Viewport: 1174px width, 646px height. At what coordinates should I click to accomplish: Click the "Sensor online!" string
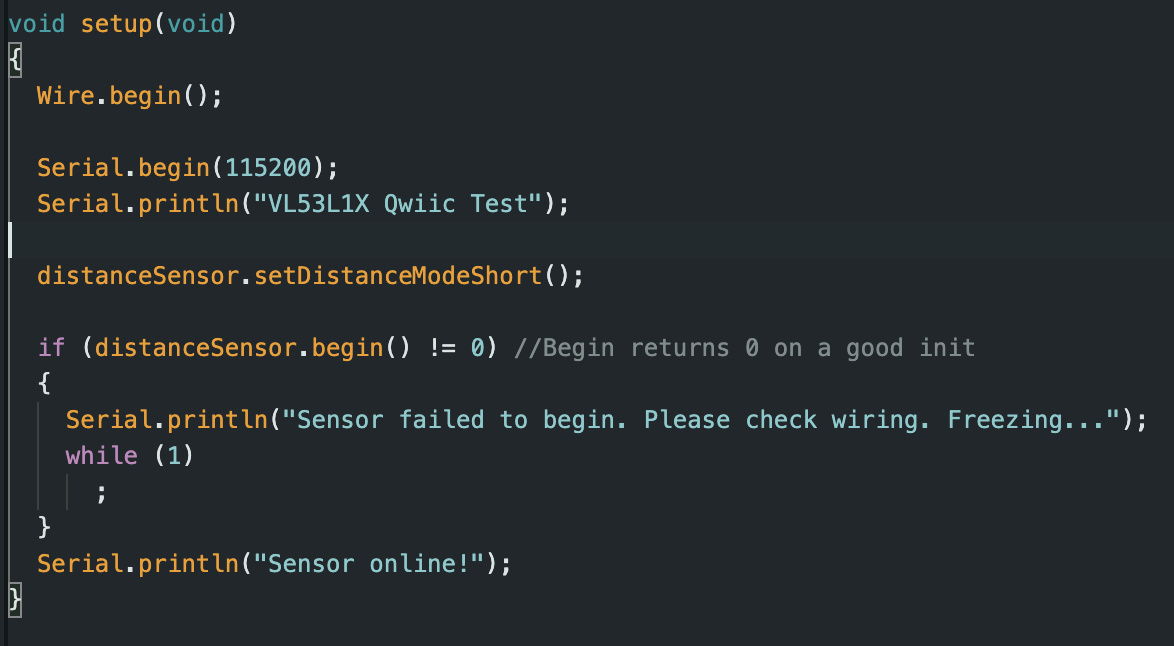(369, 563)
